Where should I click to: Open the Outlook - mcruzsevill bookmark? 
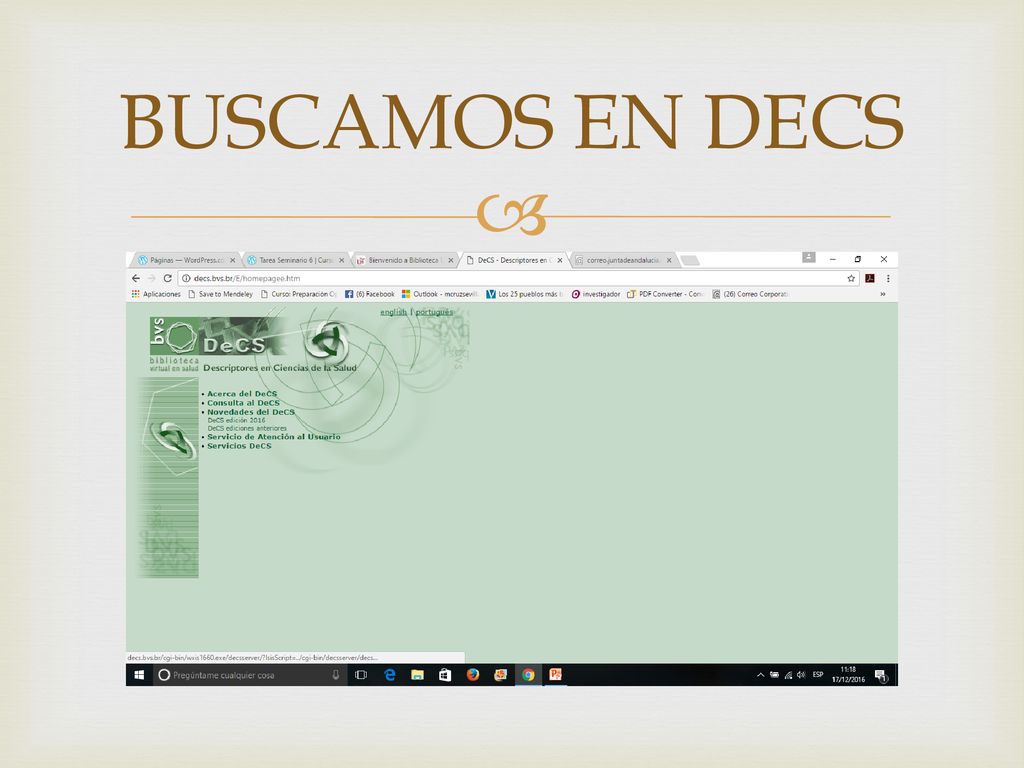click(440, 295)
